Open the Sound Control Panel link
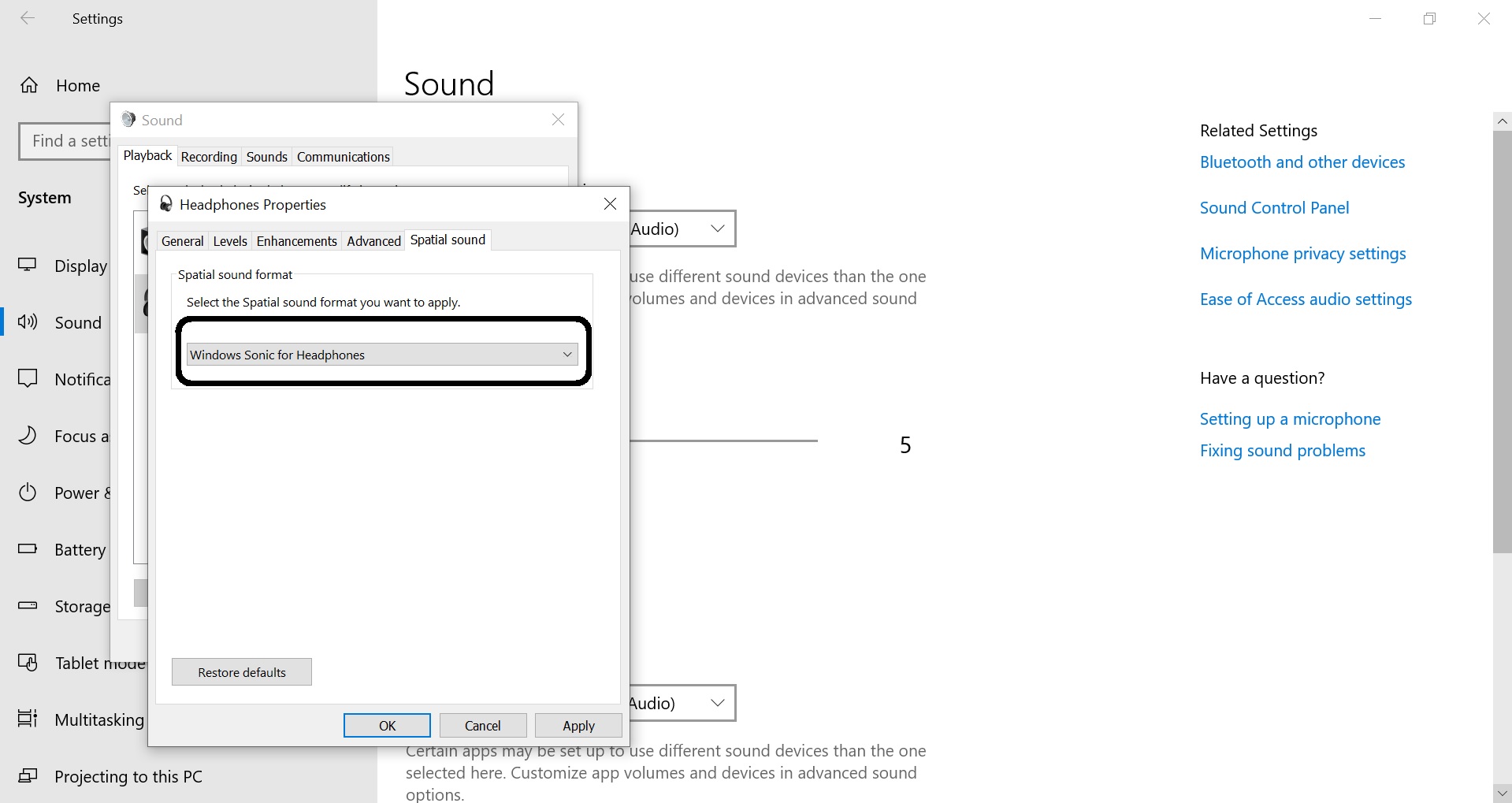 click(x=1274, y=208)
